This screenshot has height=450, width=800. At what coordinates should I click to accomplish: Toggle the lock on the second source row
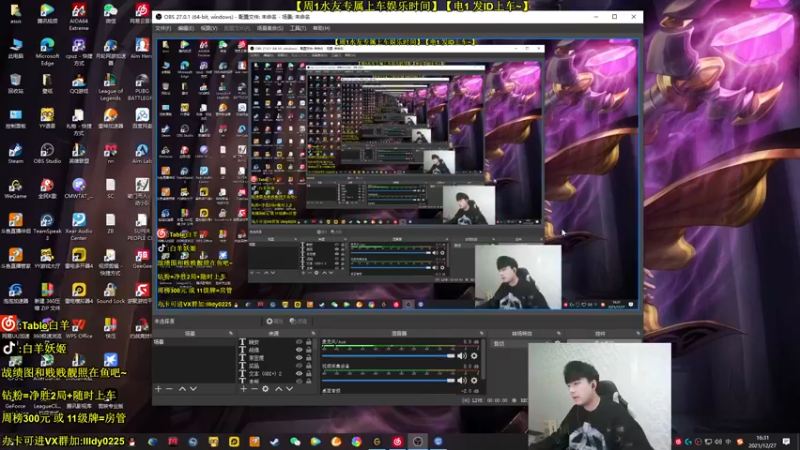tap(309, 350)
